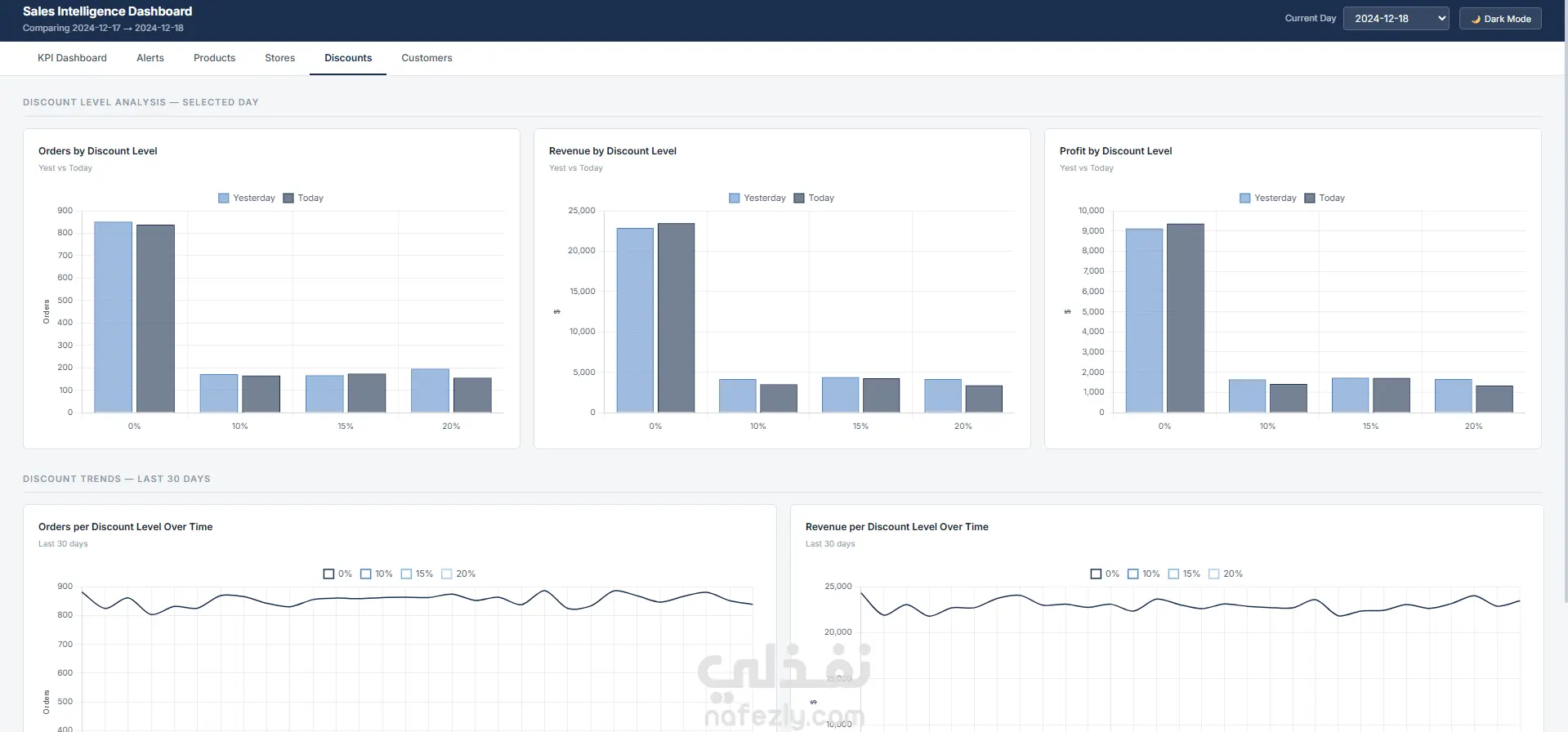Toggle 15% series in Revenue Over Time legend
This screenshot has width=1568, height=732.
pos(1184,574)
